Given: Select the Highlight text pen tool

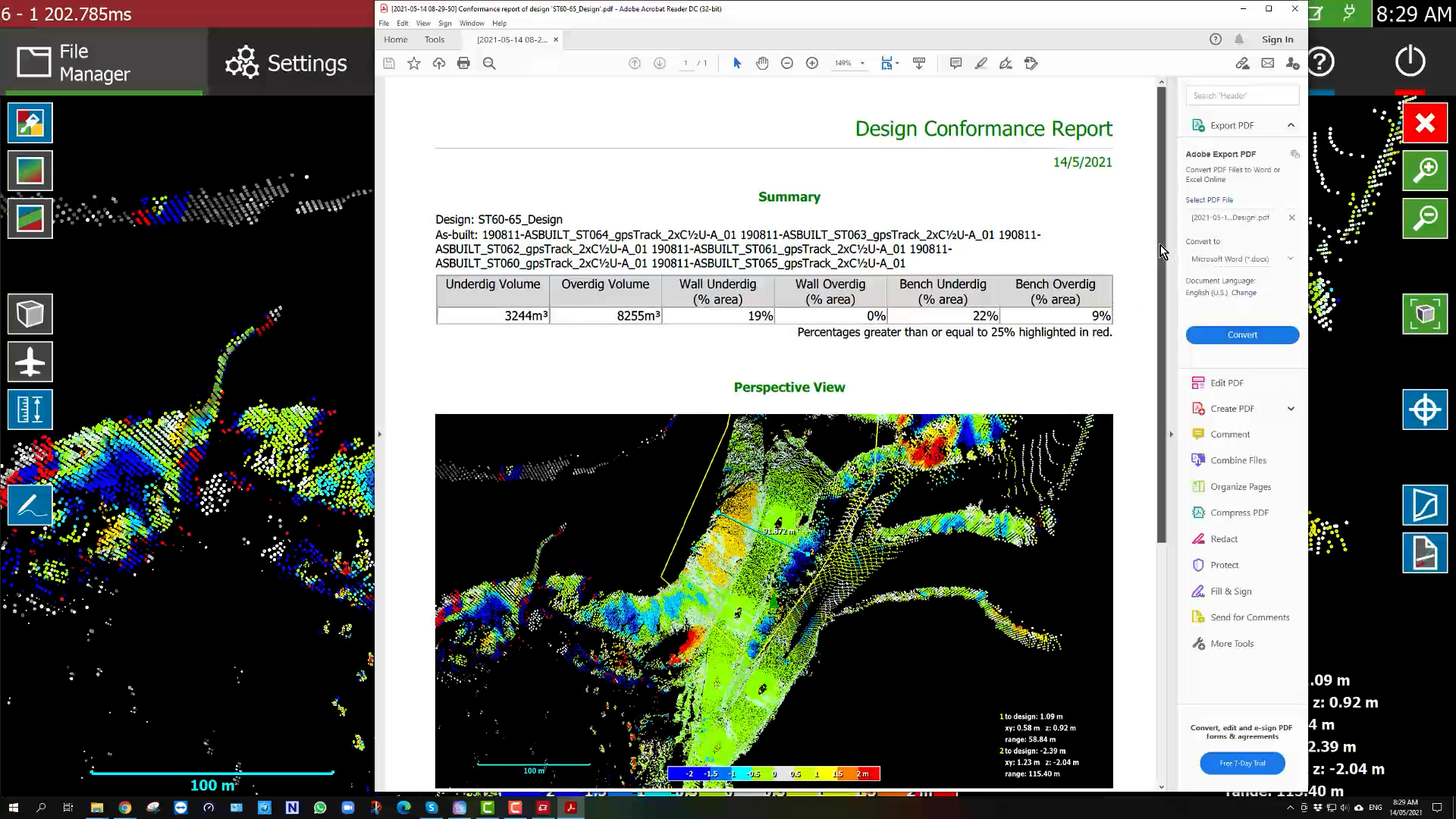Looking at the screenshot, I should pos(981,64).
